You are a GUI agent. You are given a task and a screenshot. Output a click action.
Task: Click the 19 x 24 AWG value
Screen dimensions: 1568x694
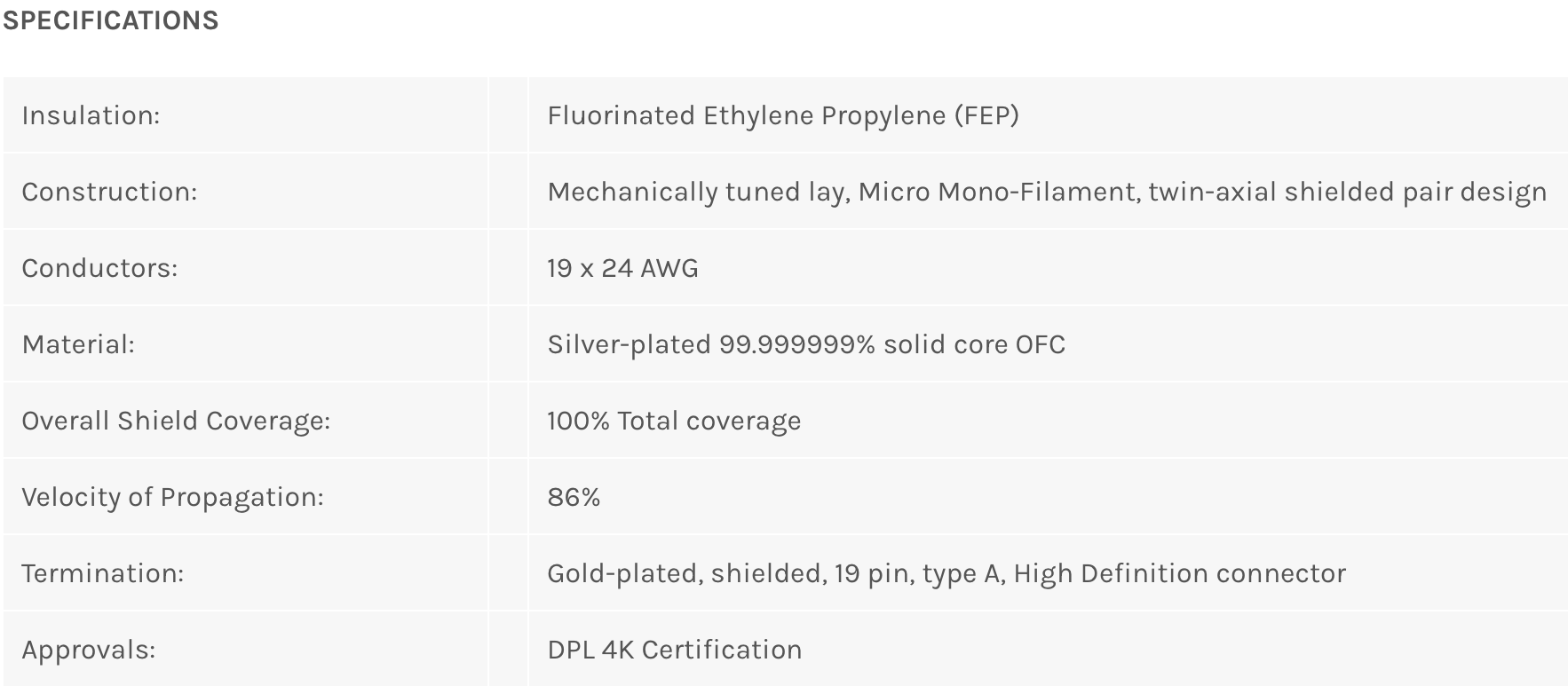[622, 268]
